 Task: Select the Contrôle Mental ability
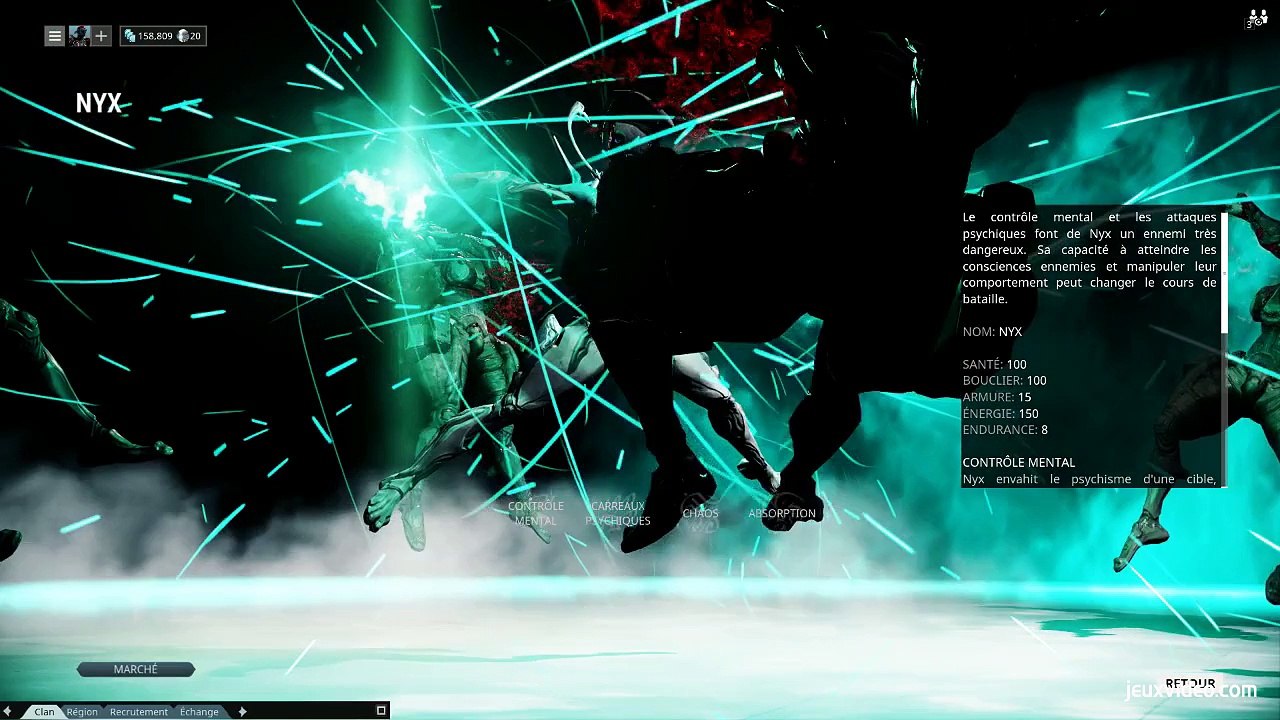point(535,513)
